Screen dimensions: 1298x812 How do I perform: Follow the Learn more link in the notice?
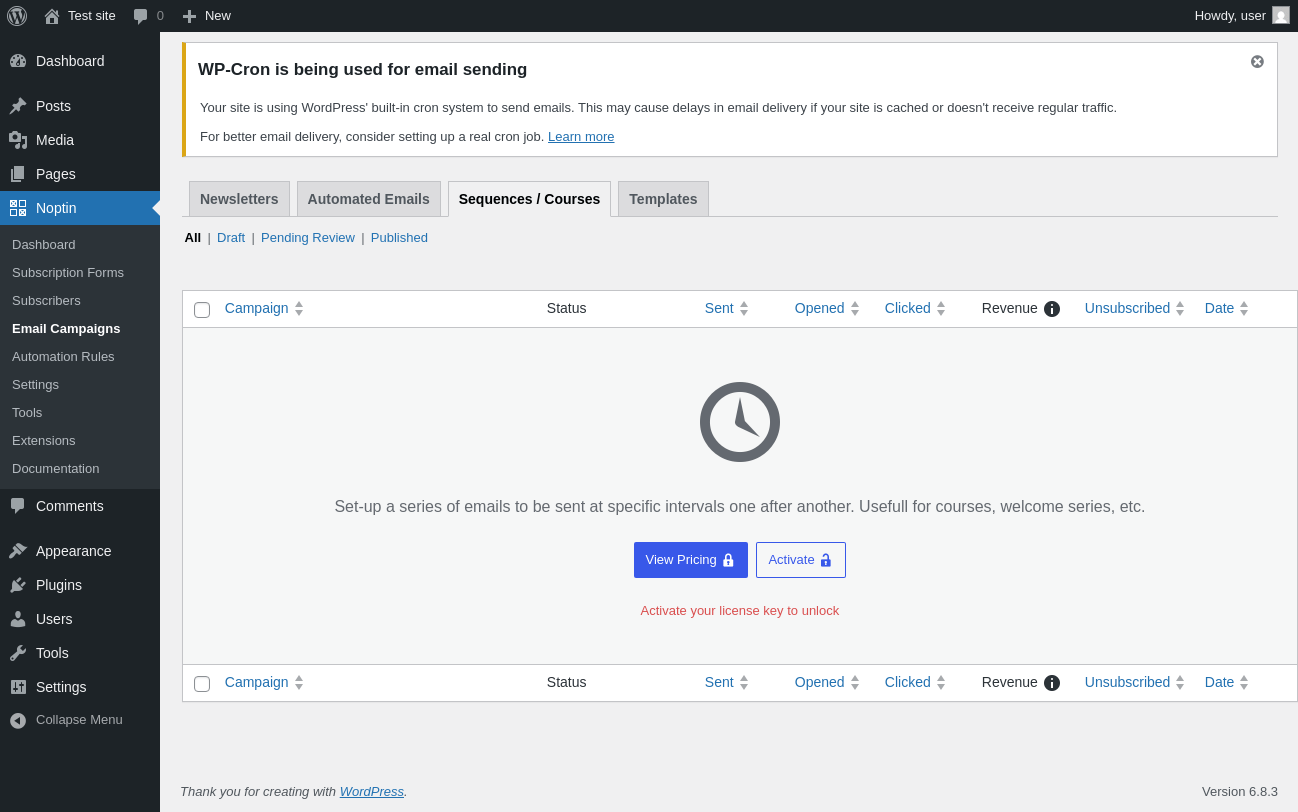click(581, 137)
